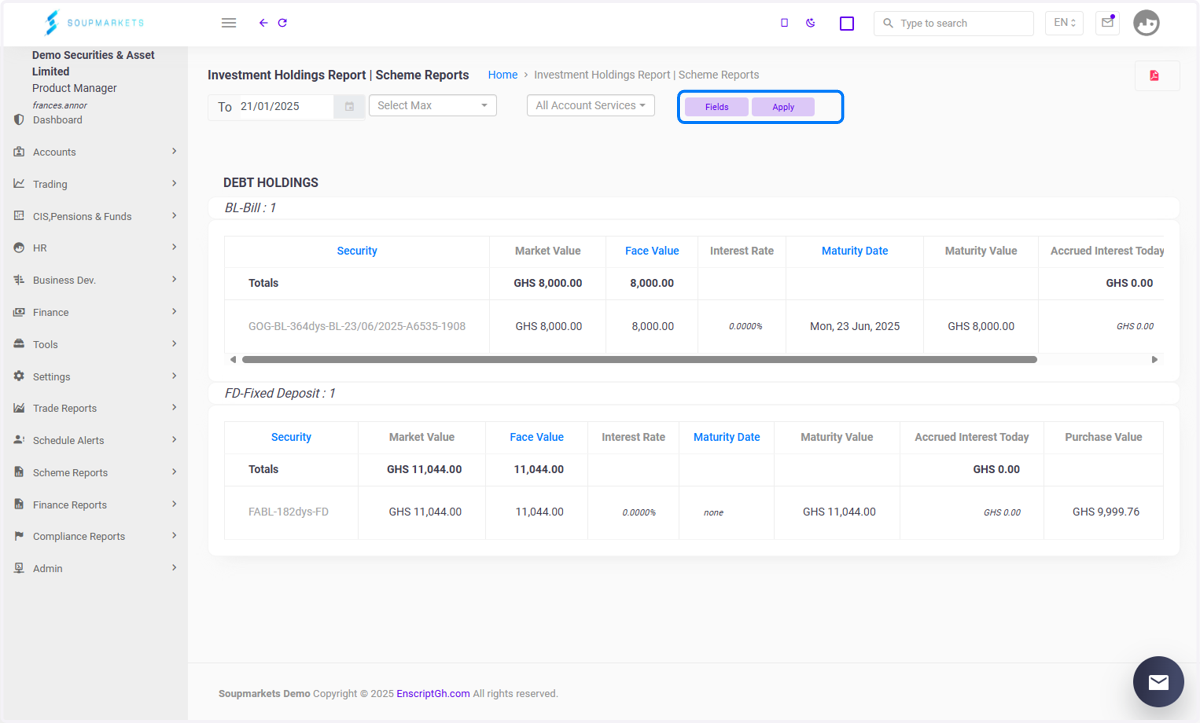Sort Fixed Deposit table by Face Value
The width and height of the screenshot is (1200, 723).
coord(537,437)
